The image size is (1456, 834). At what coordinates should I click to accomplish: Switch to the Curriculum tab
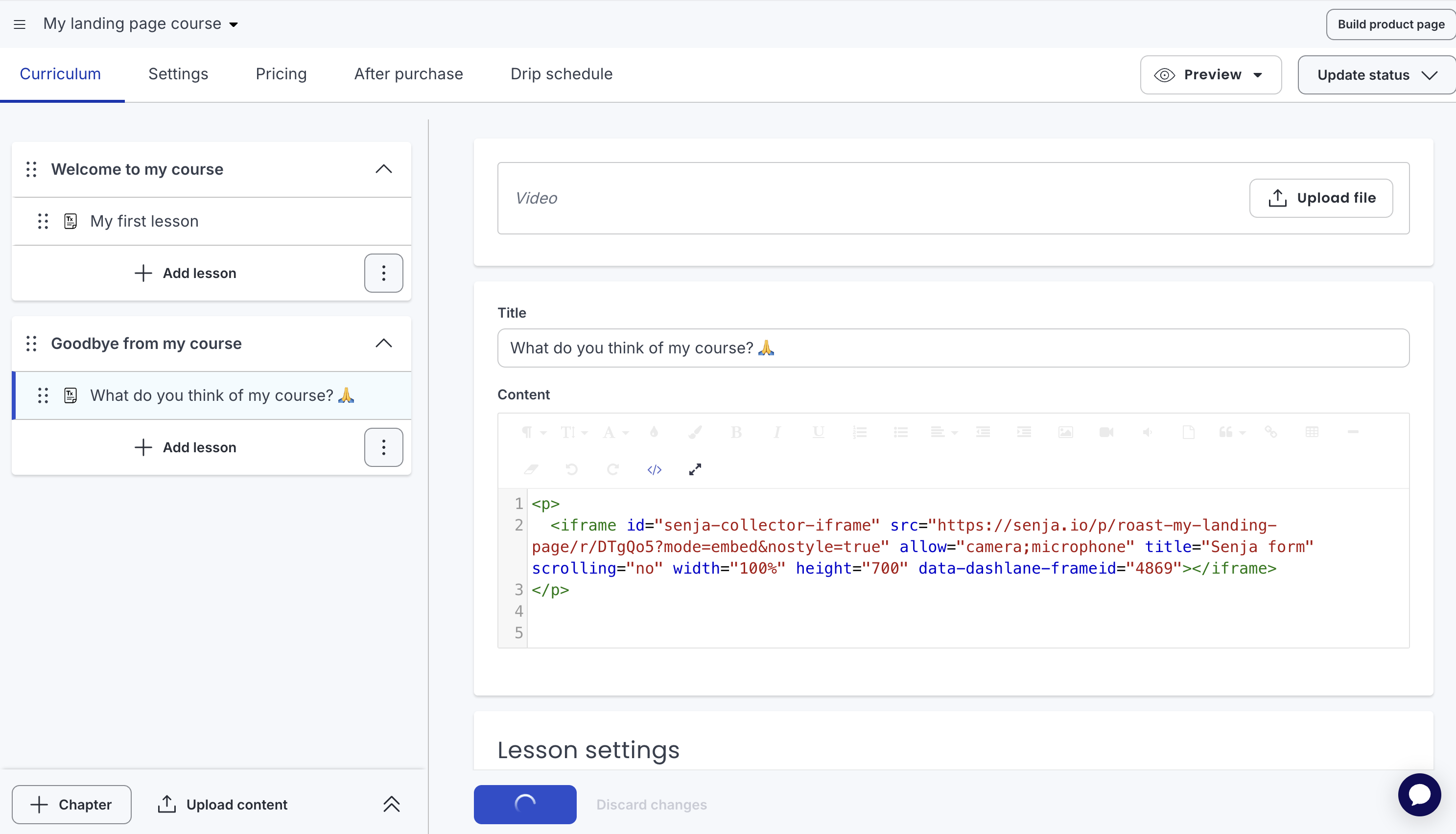60,74
